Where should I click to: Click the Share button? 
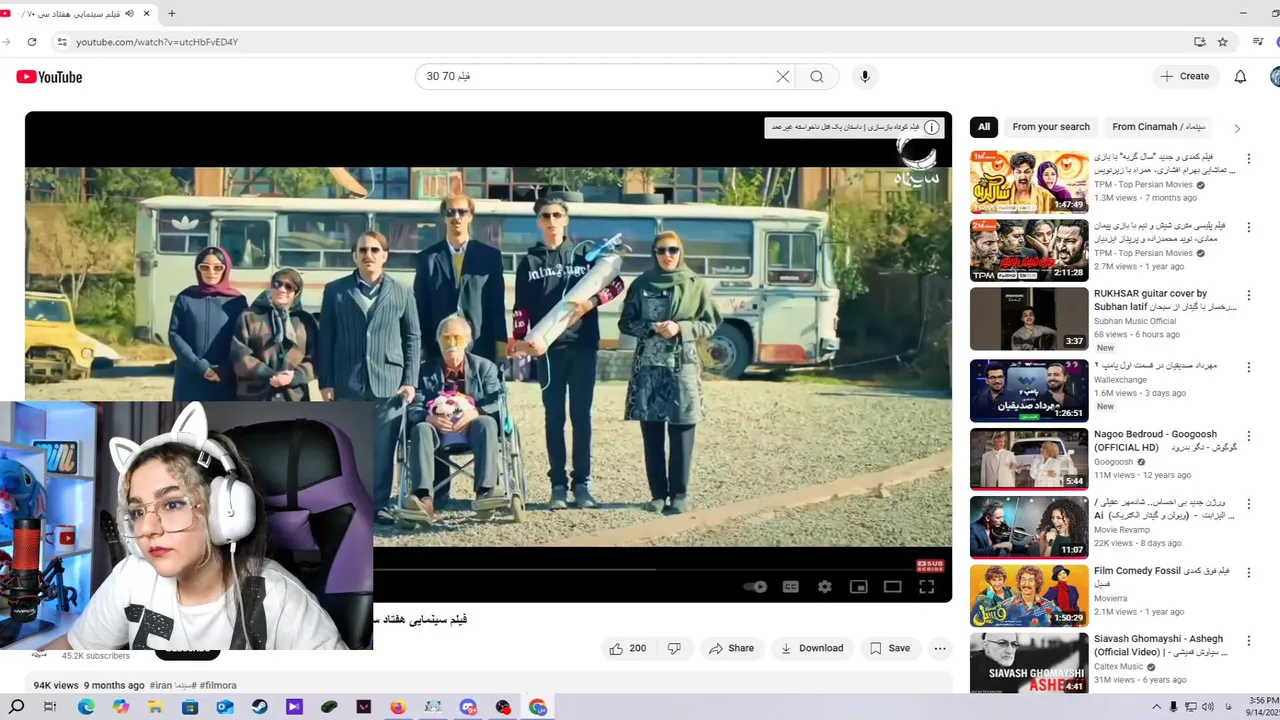[x=731, y=648]
